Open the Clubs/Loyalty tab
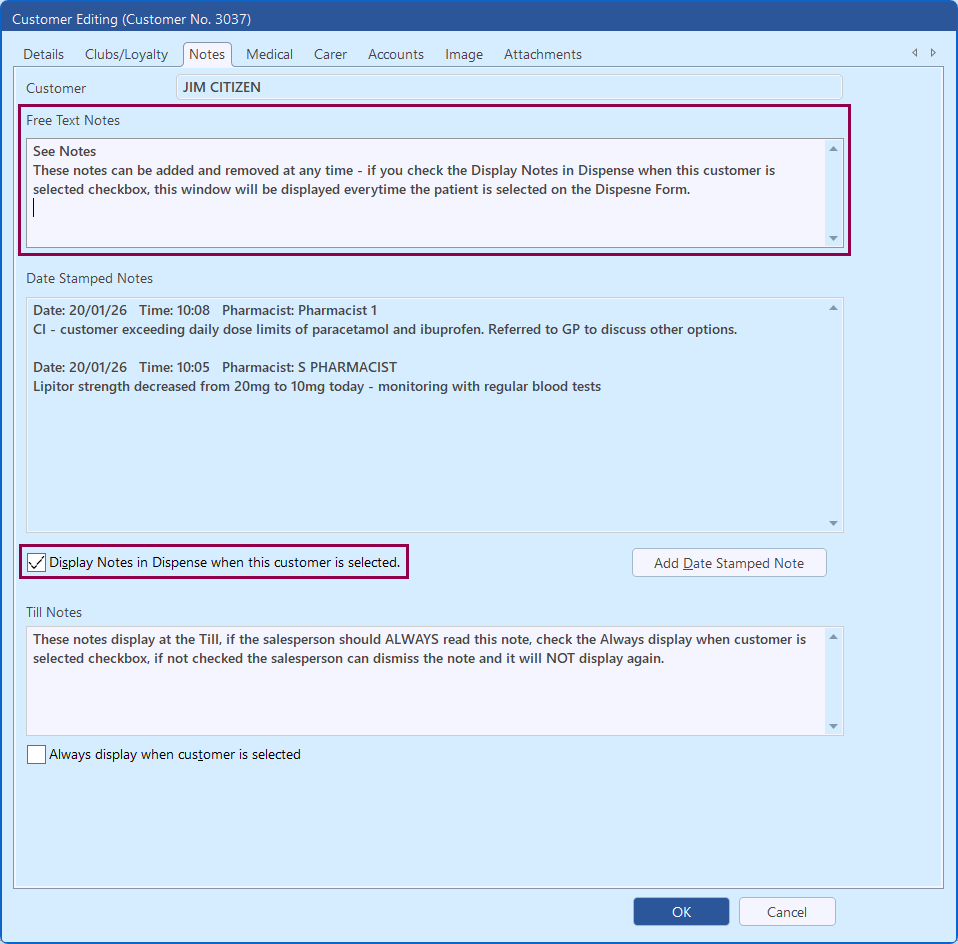Screen dimensions: 958x944 126,54
